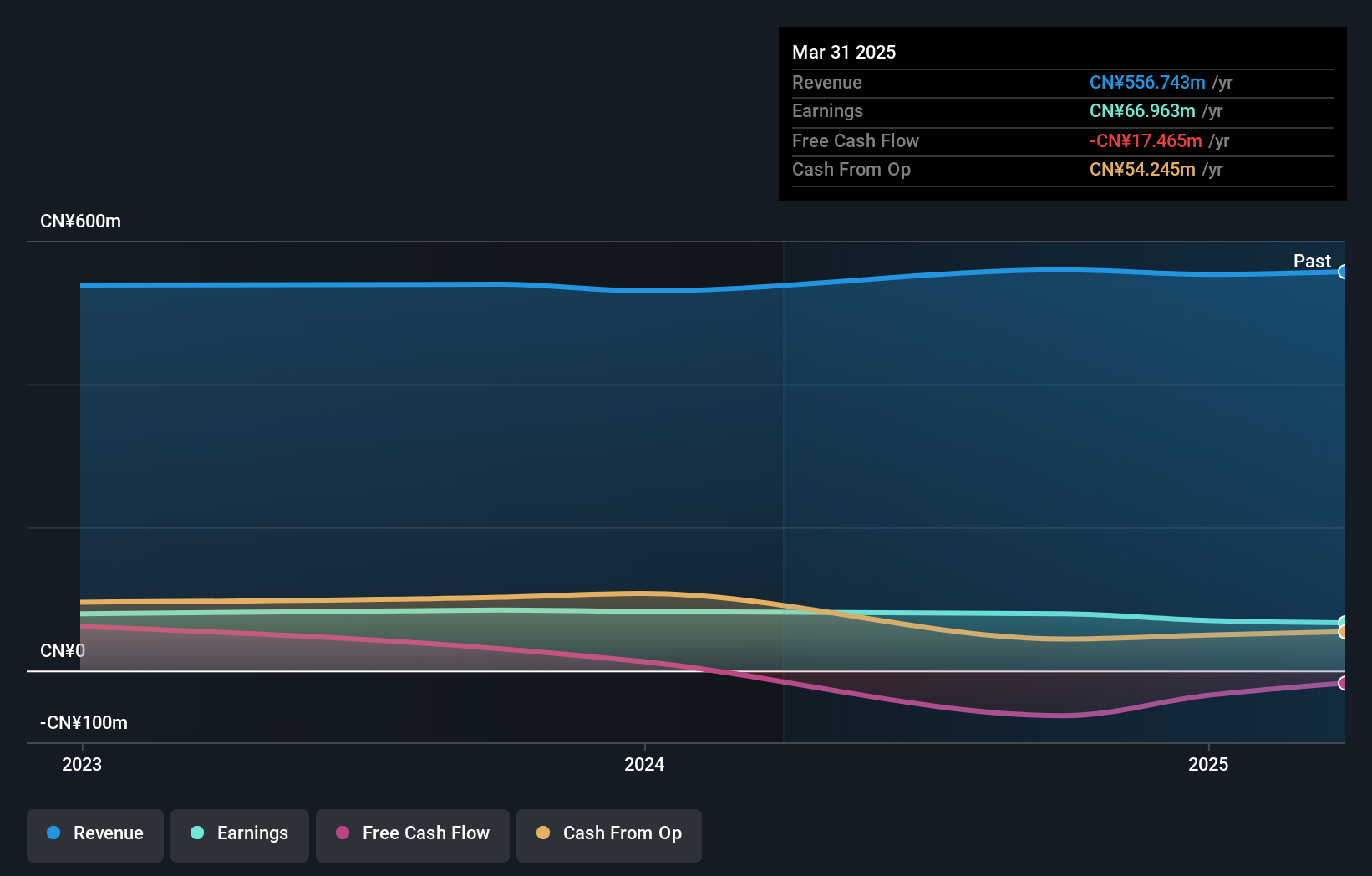Click the Cash From Op endpoint marker
1372x876 pixels.
tap(1343, 632)
